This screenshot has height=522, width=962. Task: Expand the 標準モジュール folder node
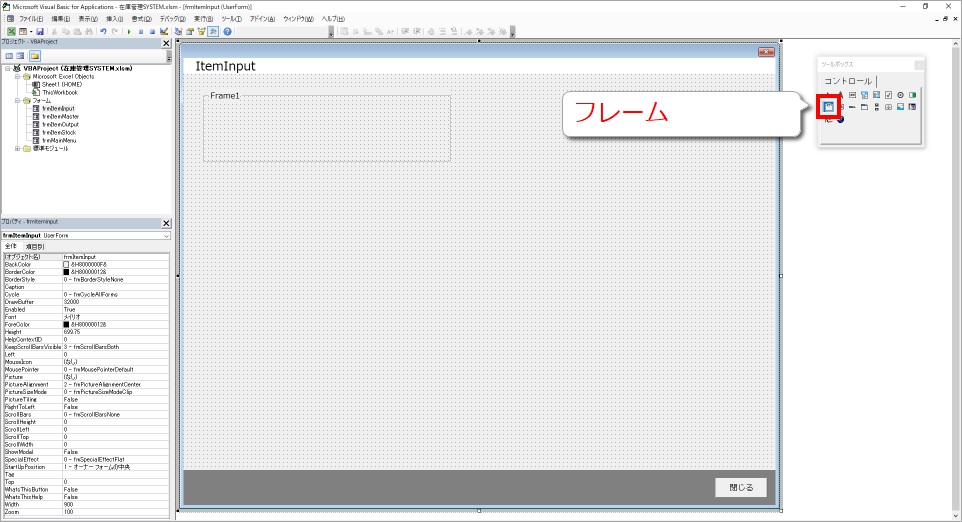(18, 148)
